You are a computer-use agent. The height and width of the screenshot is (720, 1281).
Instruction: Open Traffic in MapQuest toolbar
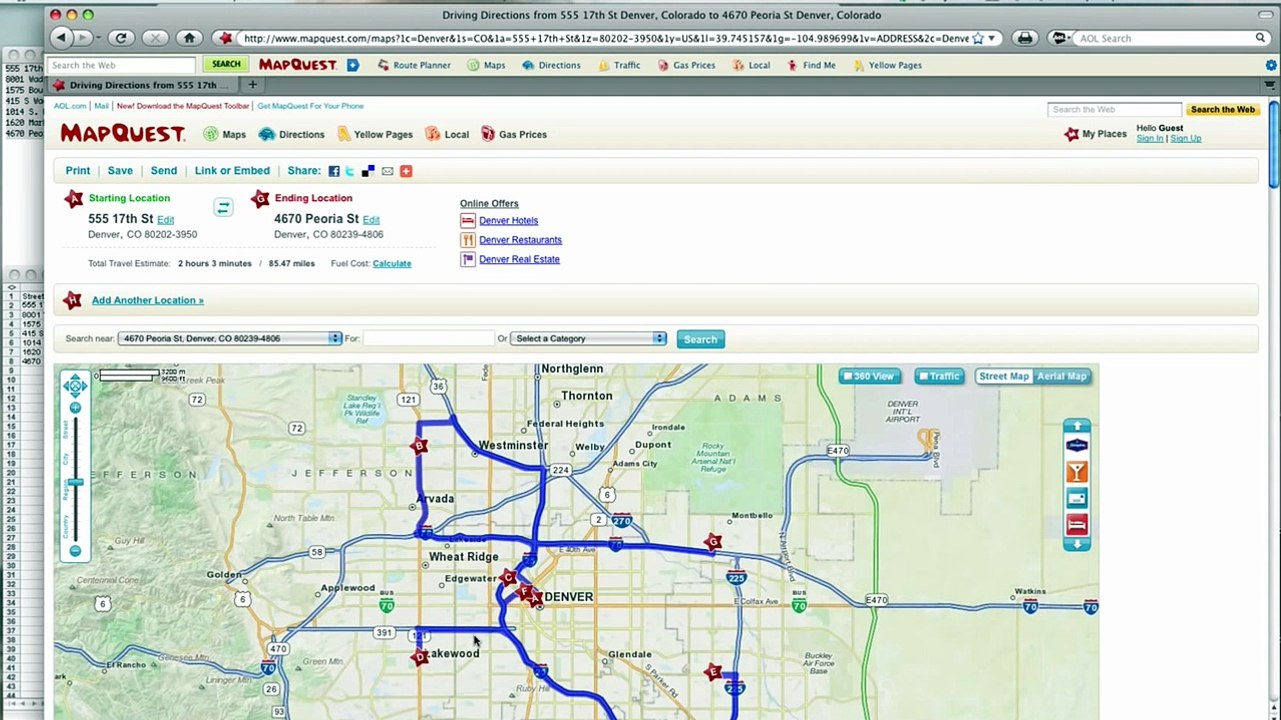(x=619, y=65)
